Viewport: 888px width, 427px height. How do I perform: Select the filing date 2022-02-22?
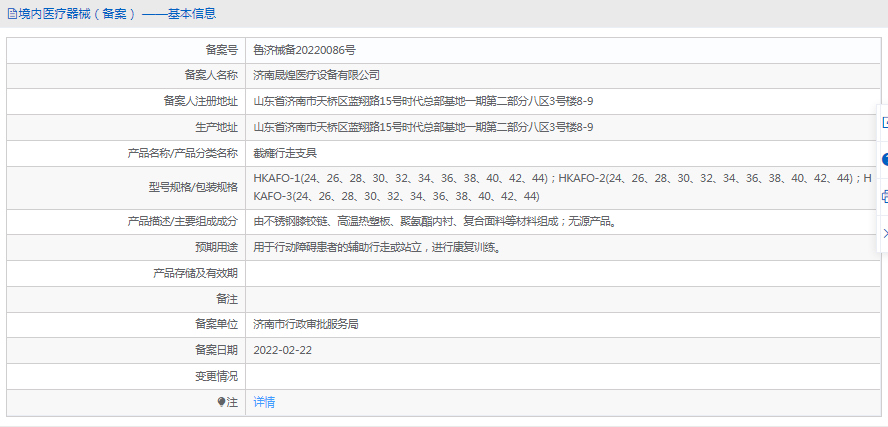(x=283, y=351)
